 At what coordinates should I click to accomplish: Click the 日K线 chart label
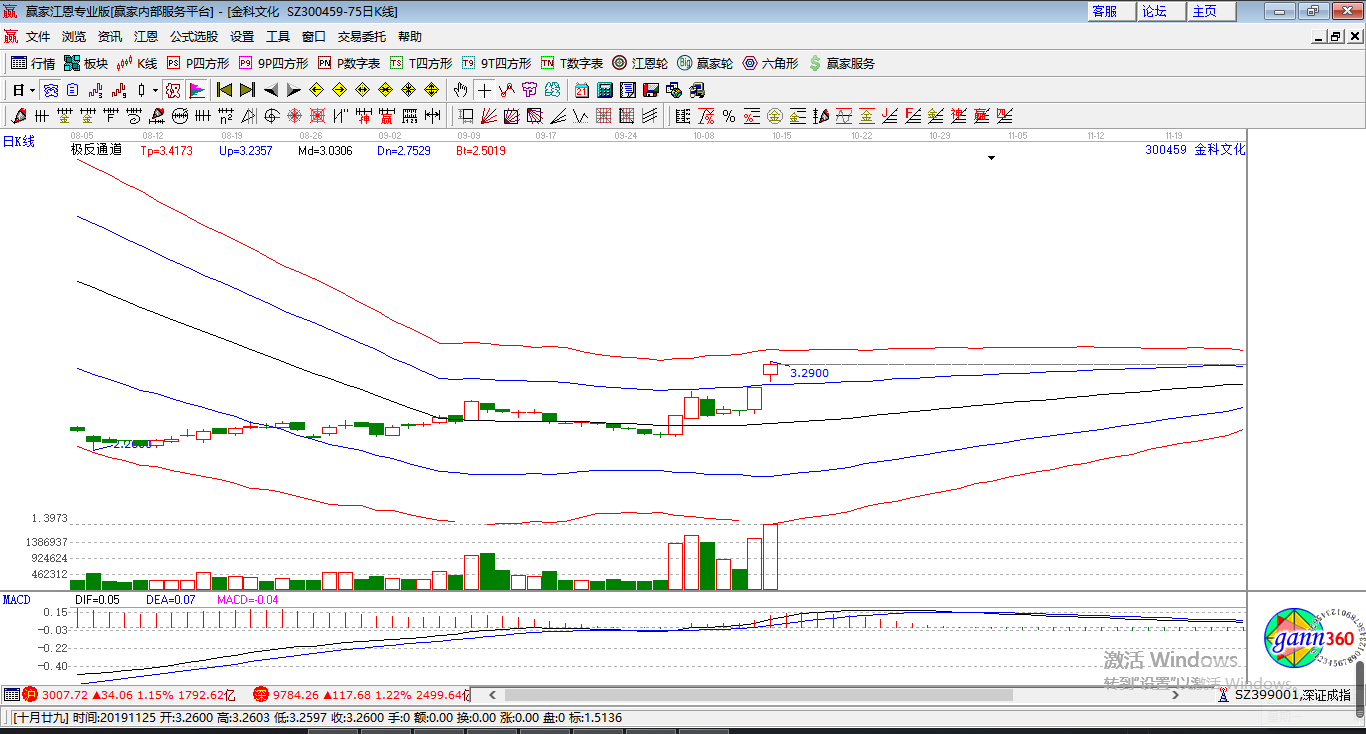(x=18, y=141)
